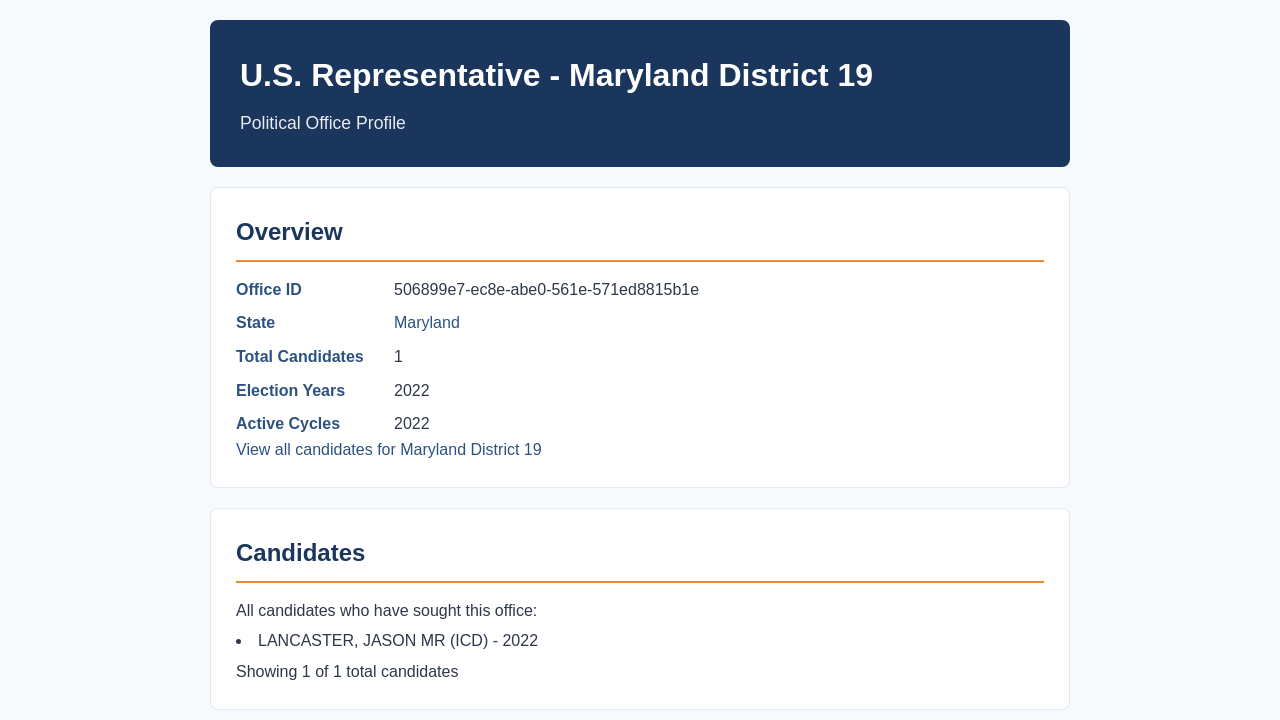The image size is (1280, 720).
Task: Select the State field label
Action: pos(256,323)
